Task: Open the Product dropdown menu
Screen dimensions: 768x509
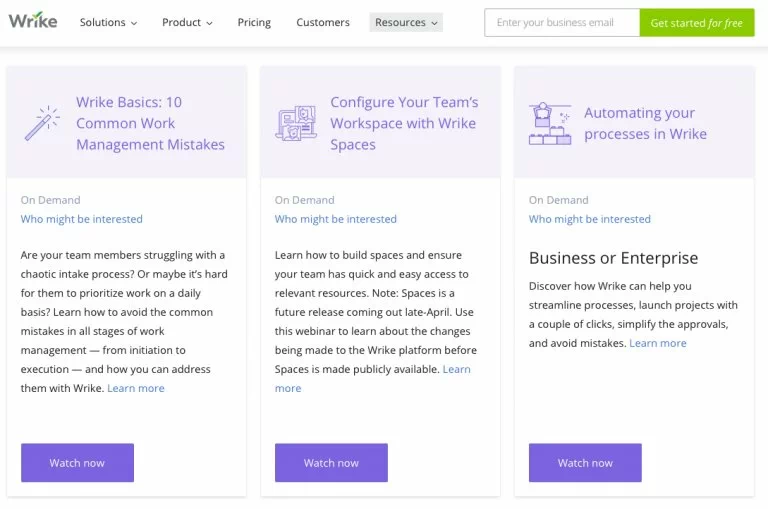Action: coord(187,22)
